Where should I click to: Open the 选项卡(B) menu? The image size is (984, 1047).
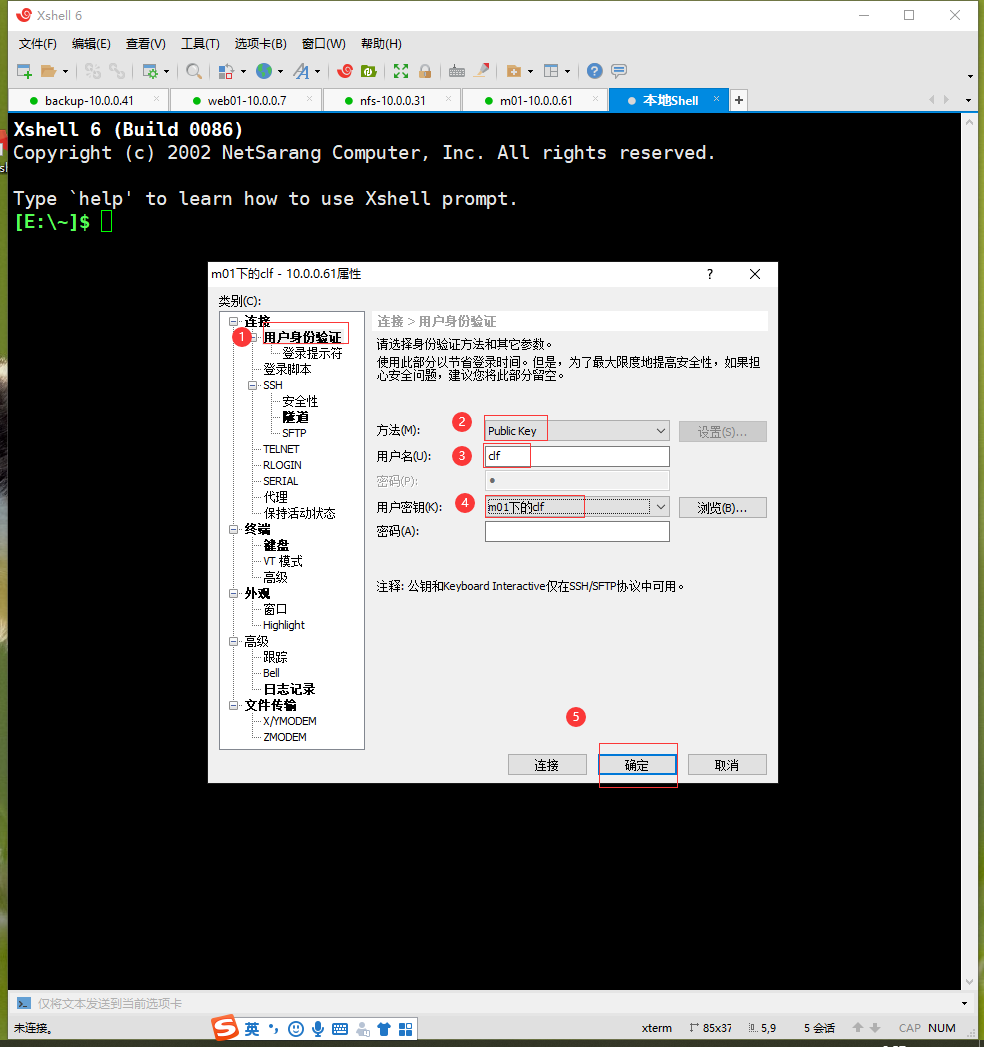tap(260, 43)
